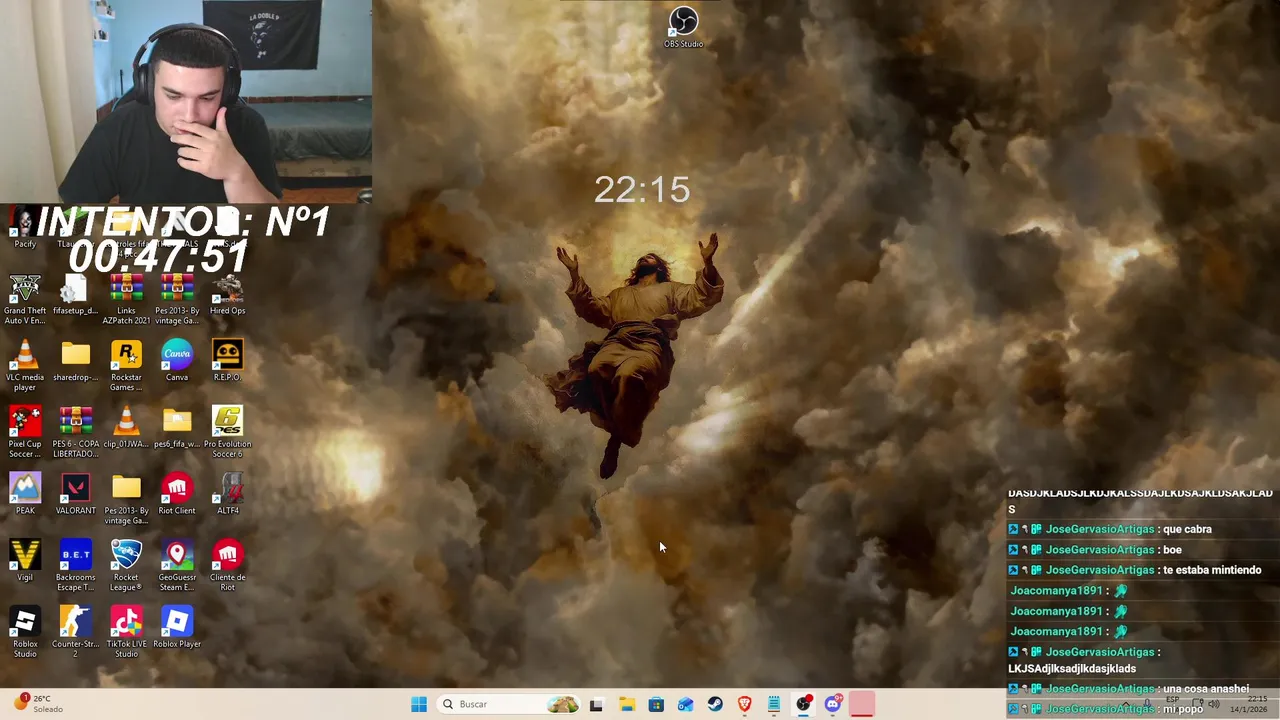
Task: Select the pes6_fifa_w folder
Action: tap(177, 428)
